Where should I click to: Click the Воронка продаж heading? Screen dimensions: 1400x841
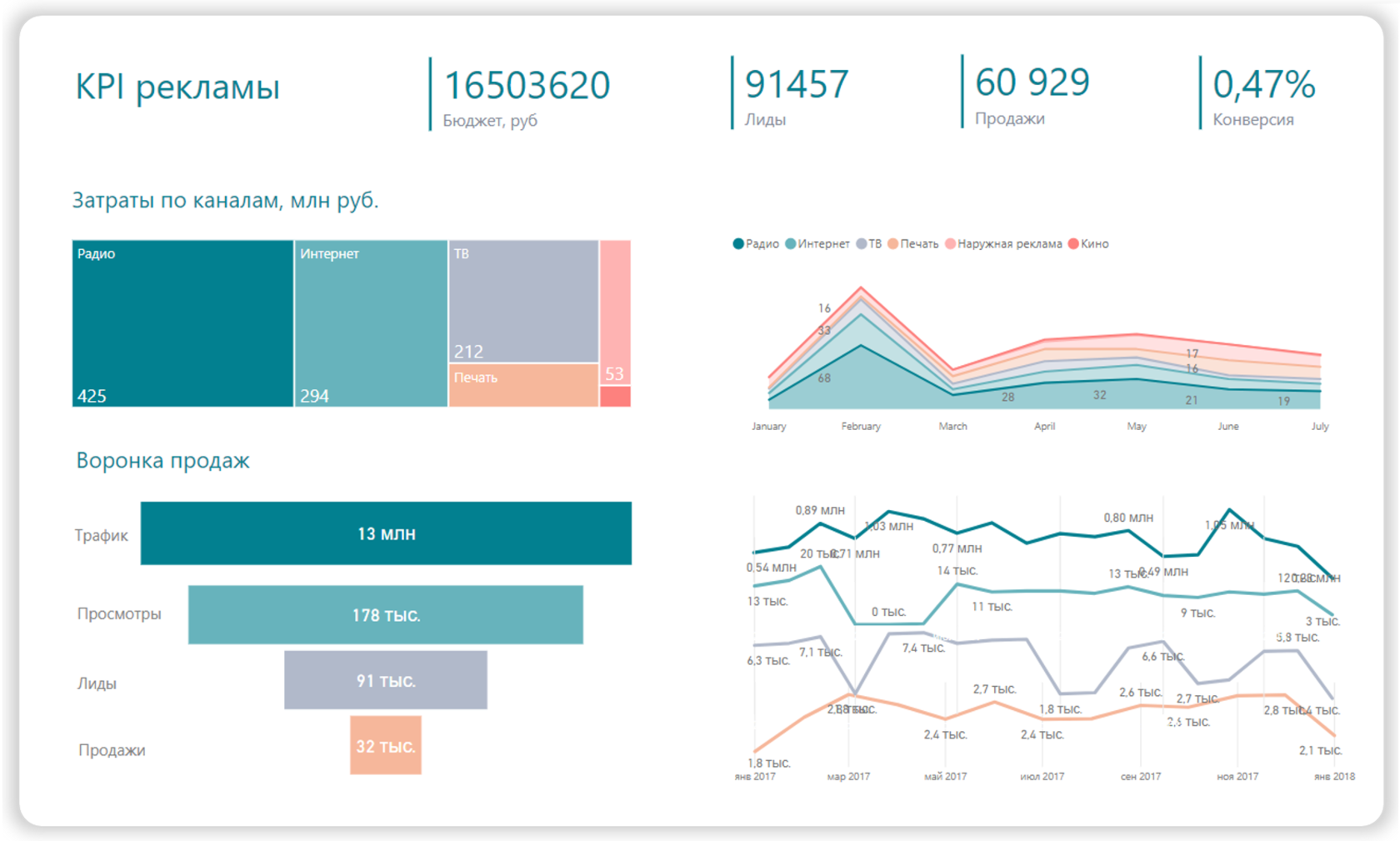pos(162,460)
